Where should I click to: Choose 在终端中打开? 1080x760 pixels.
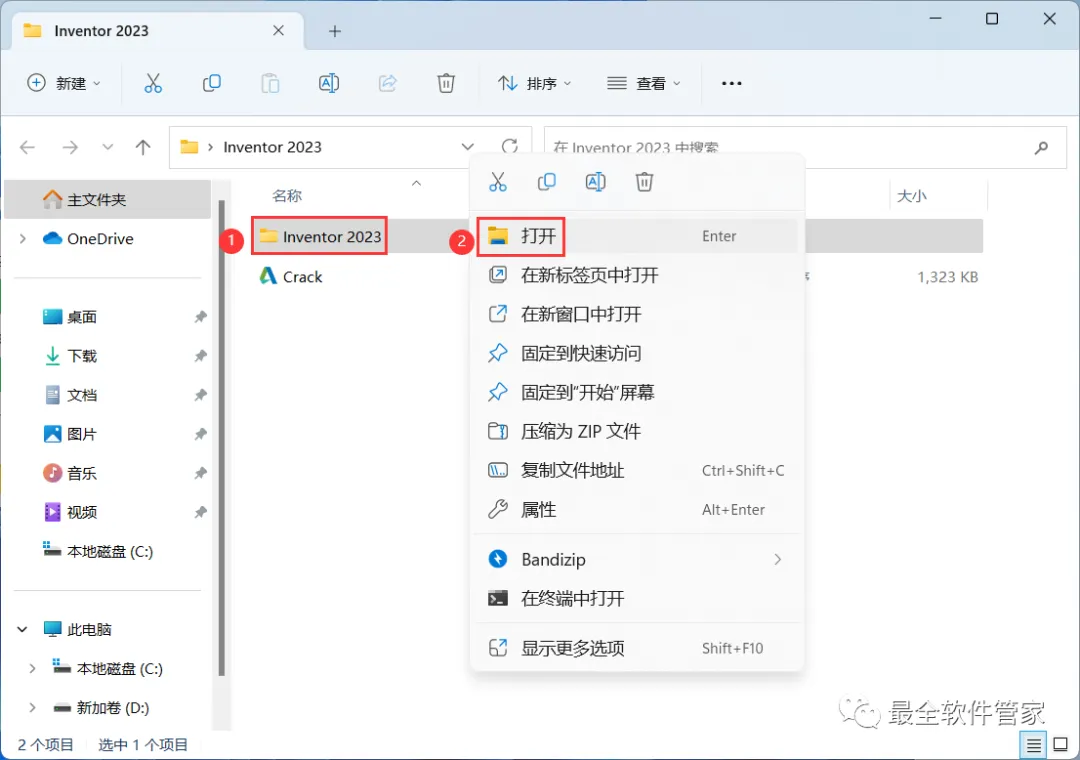click(636, 598)
